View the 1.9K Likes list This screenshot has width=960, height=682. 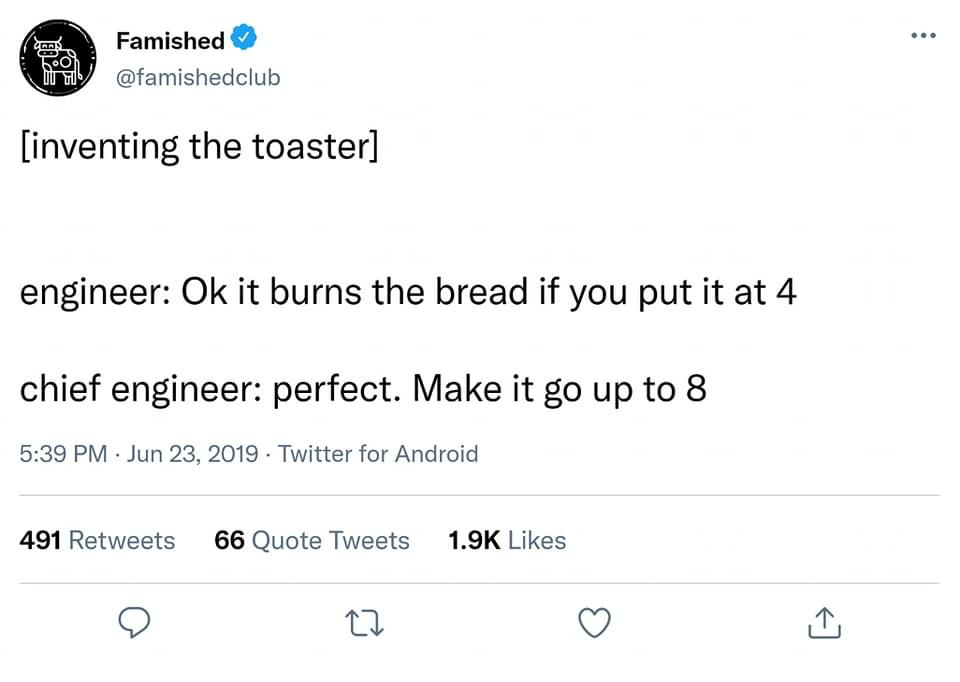(x=507, y=540)
